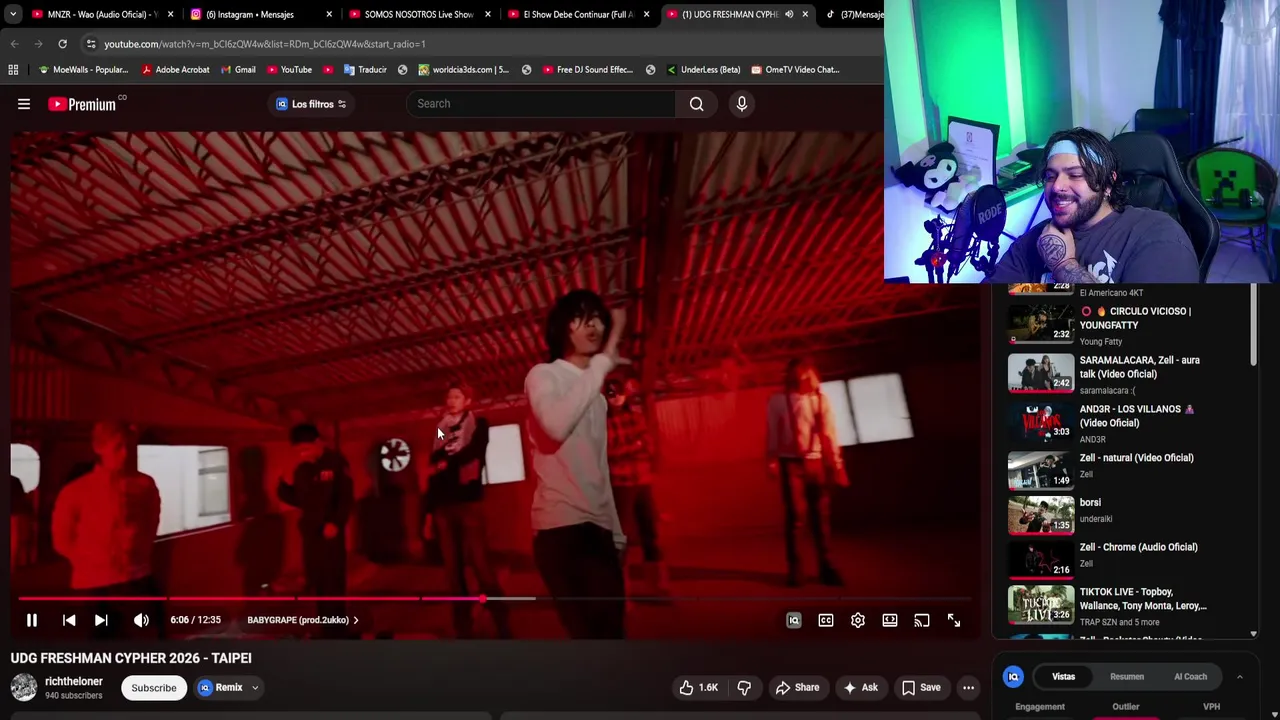Switch to TikTok (37) Mensajes tab

click(855, 14)
